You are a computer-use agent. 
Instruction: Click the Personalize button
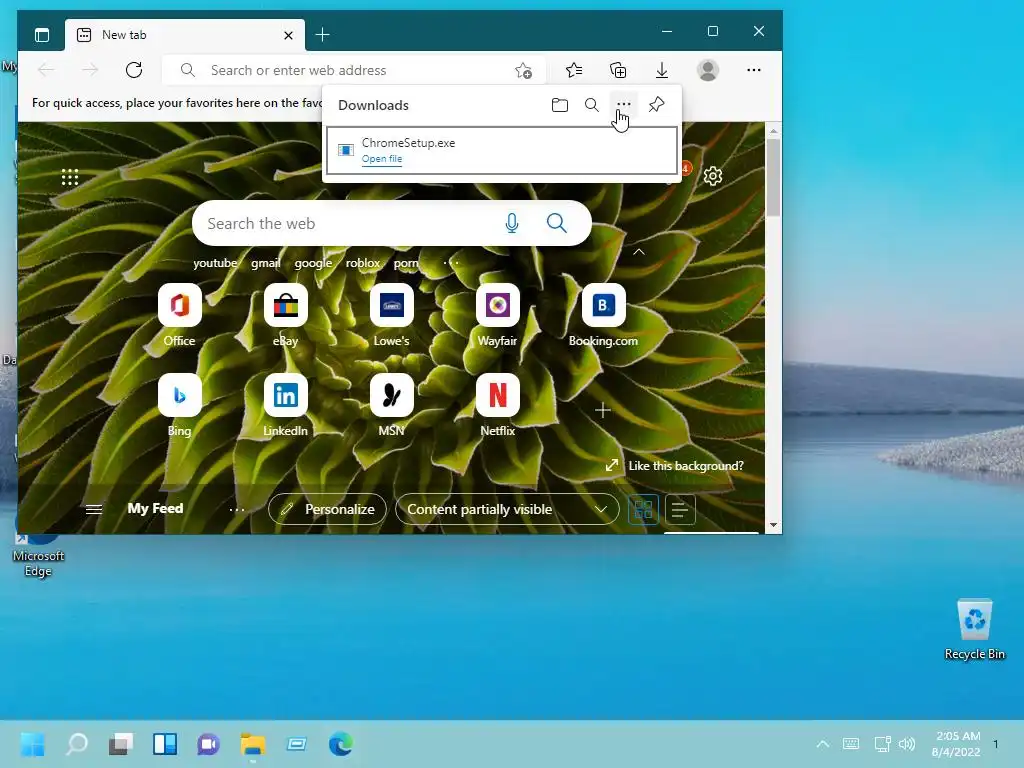(327, 509)
